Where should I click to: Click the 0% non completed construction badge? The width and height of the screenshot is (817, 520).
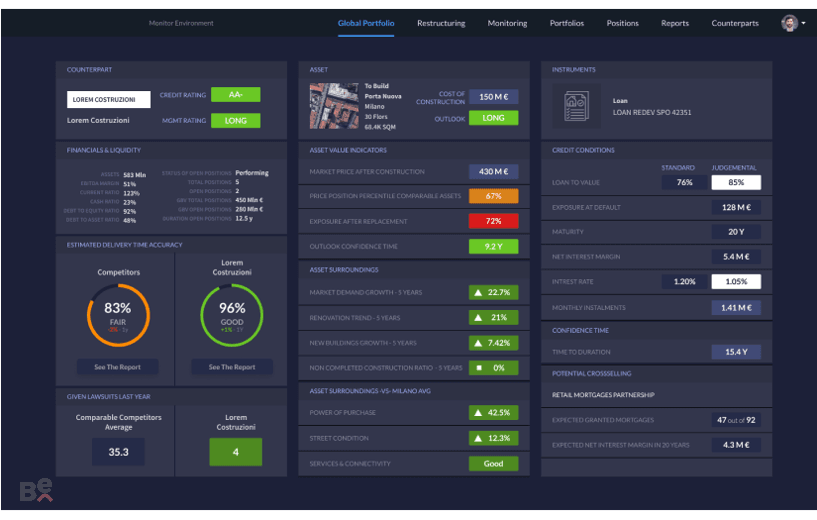point(493,368)
